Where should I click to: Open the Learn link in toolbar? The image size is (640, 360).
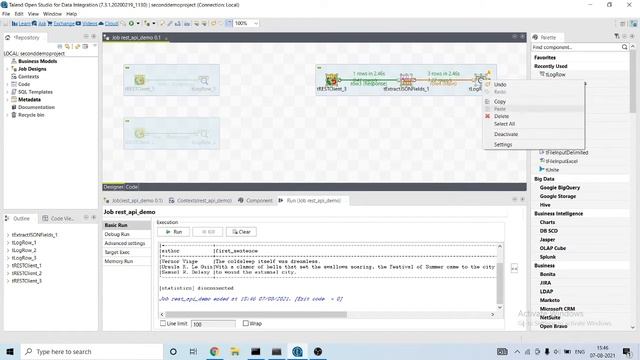pos(21,24)
